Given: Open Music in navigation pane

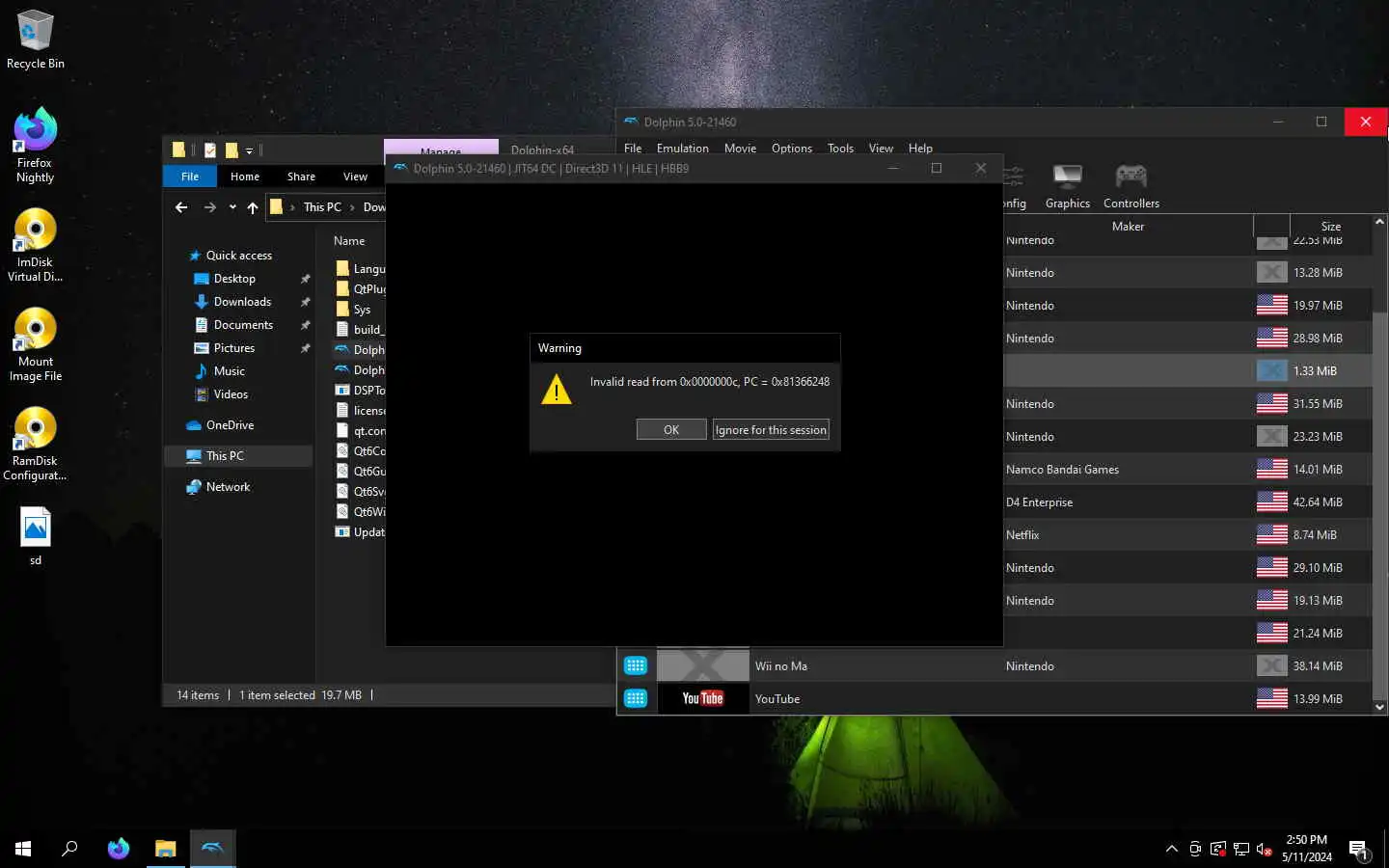Looking at the screenshot, I should [229, 371].
